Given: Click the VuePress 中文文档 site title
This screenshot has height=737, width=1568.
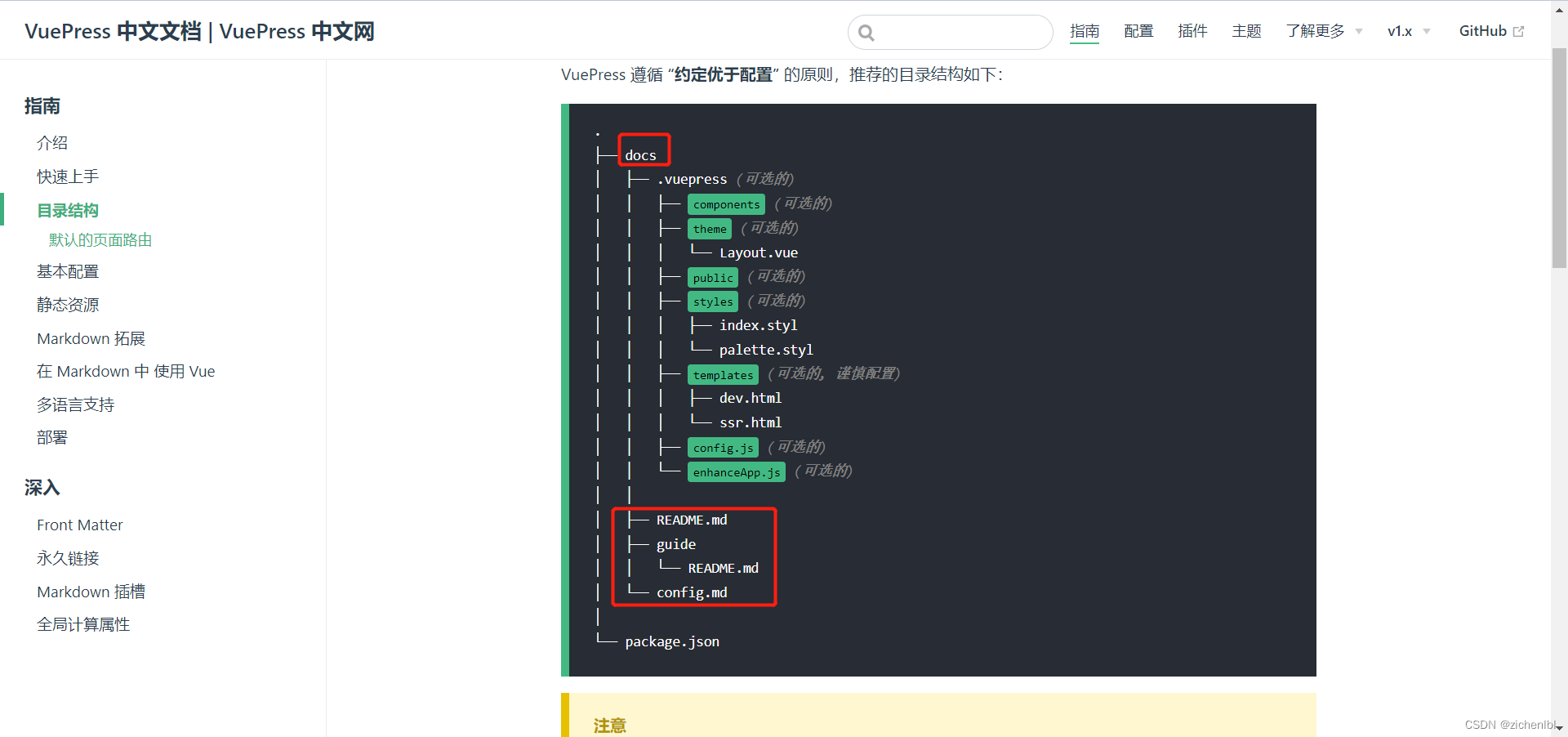Looking at the screenshot, I should (x=199, y=31).
